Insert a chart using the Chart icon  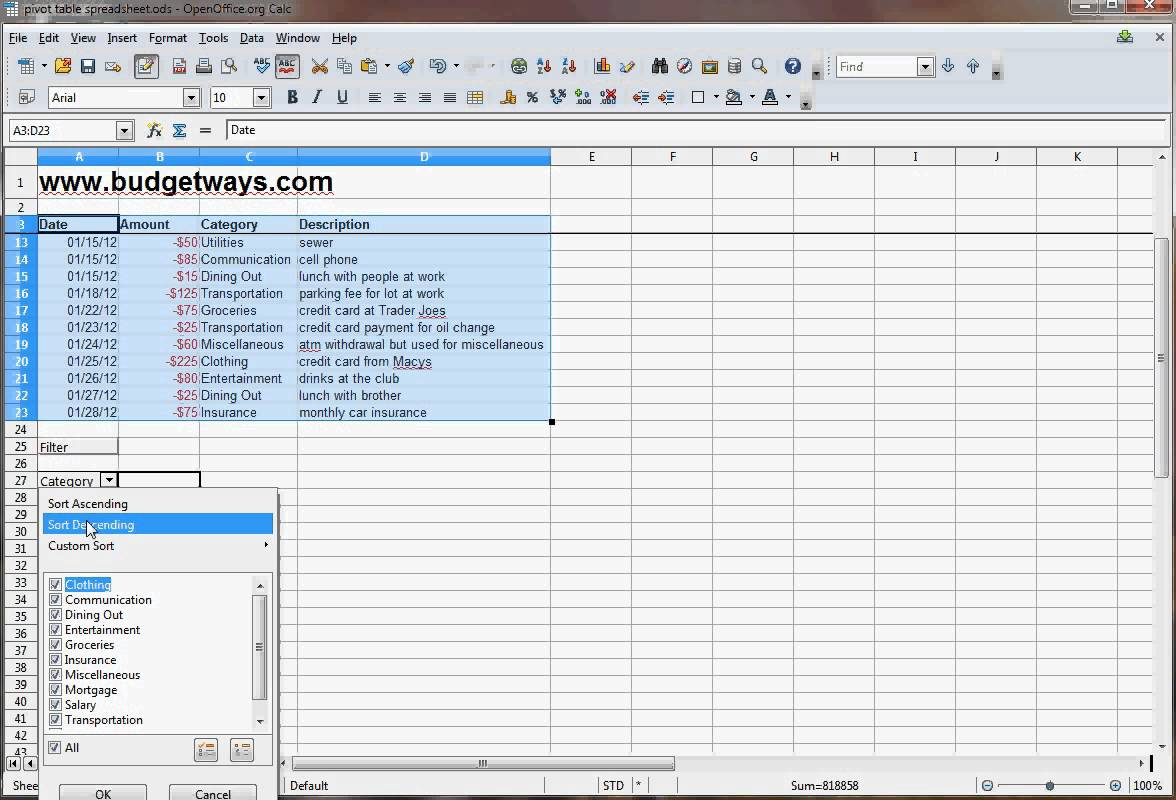[602, 66]
